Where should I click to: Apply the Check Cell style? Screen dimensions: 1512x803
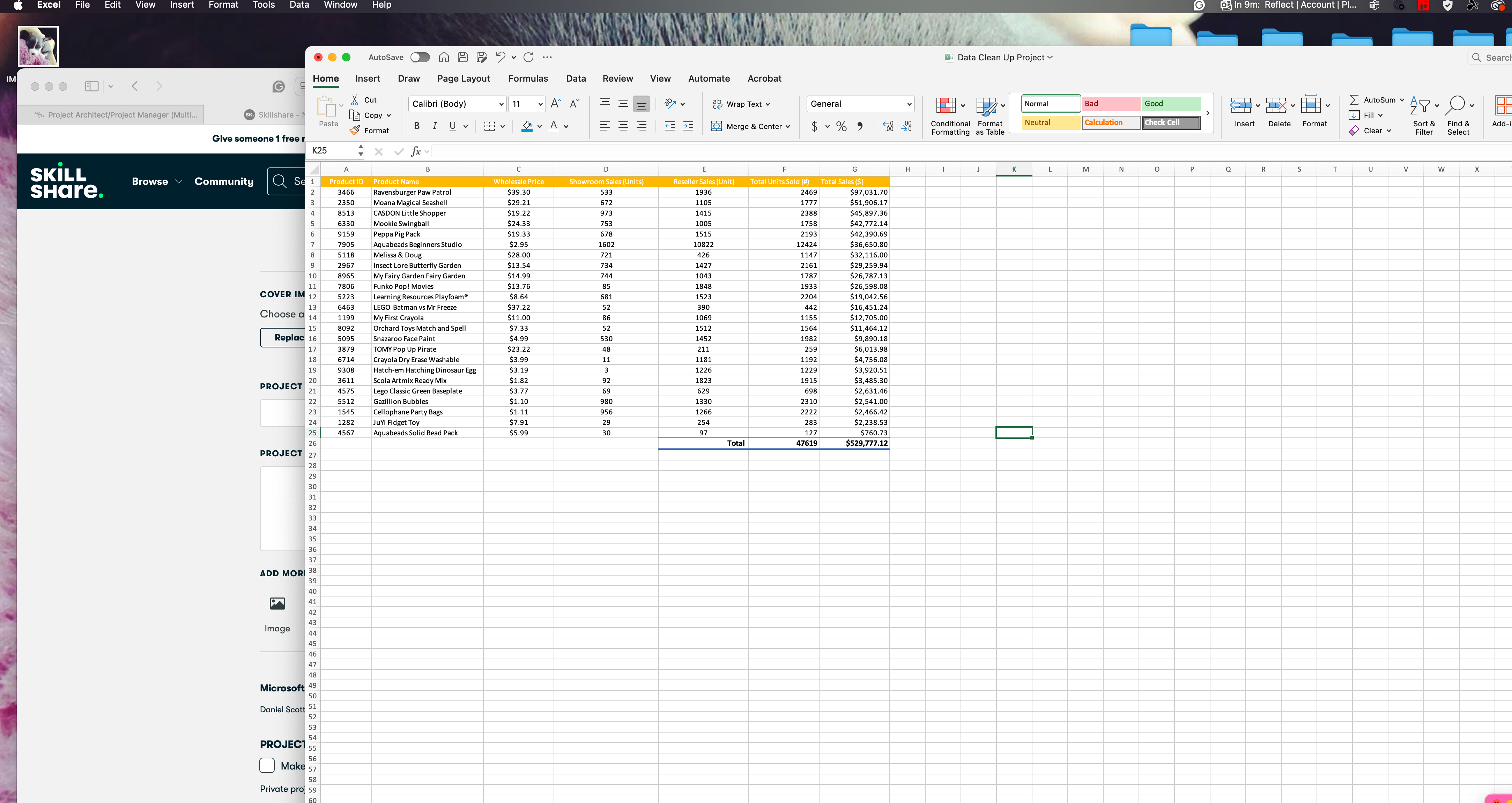point(1171,122)
